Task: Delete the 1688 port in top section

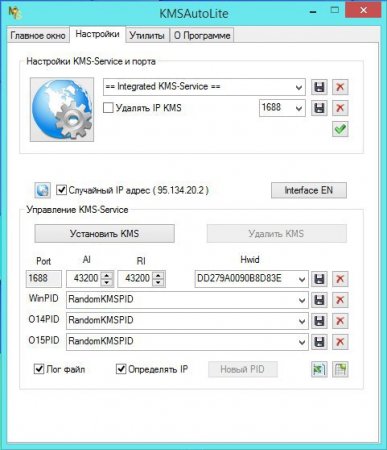Action: (340, 108)
